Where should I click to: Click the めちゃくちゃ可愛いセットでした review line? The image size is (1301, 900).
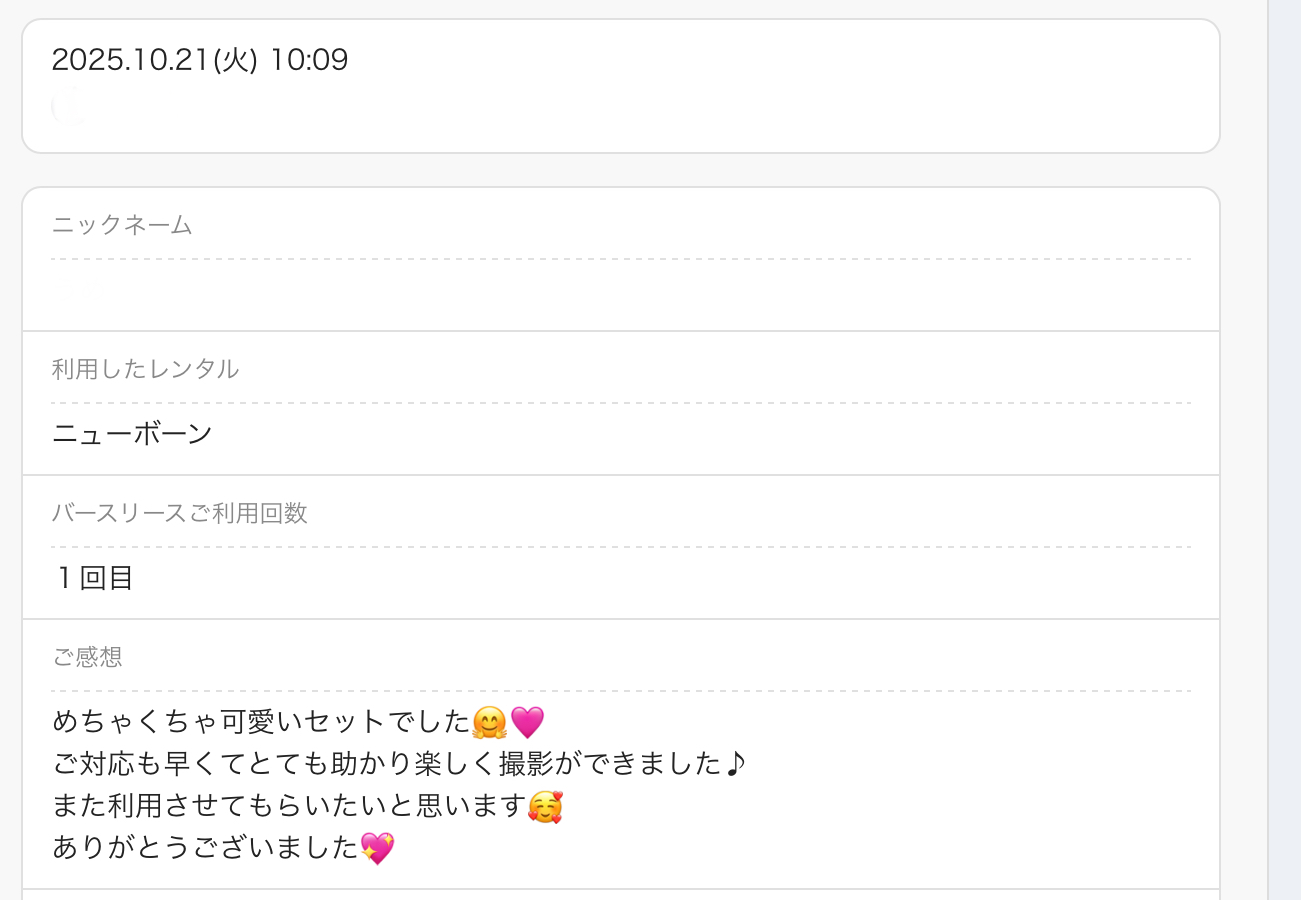point(260,721)
